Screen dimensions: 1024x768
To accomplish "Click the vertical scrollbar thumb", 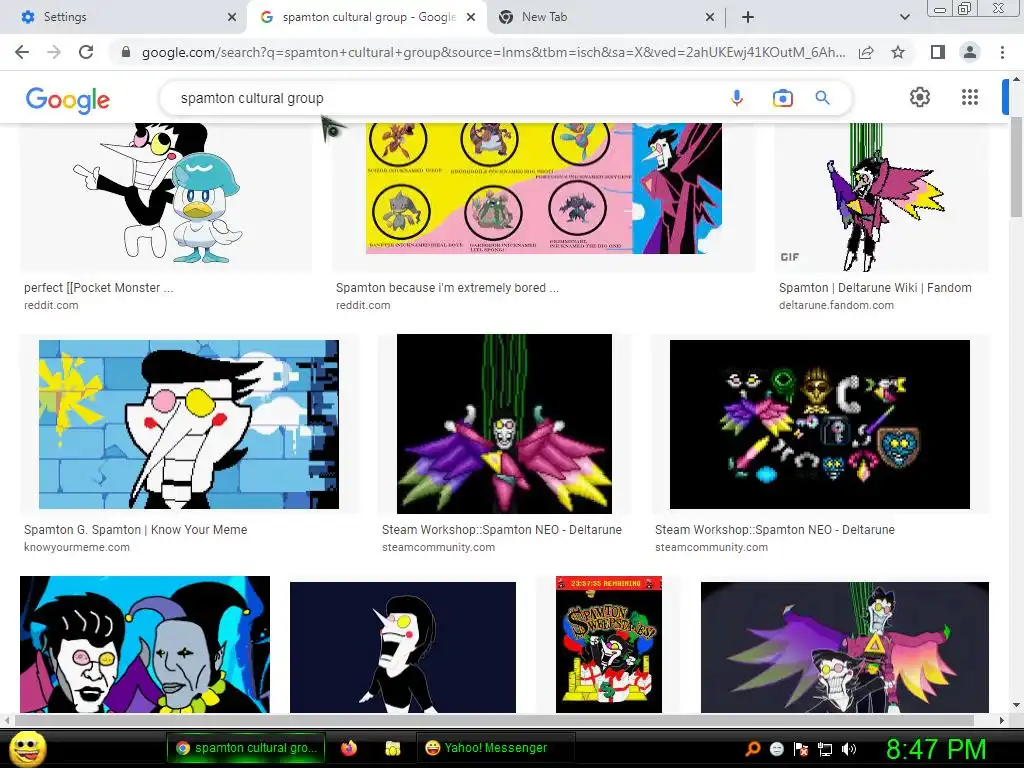I will [x=1016, y=167].
